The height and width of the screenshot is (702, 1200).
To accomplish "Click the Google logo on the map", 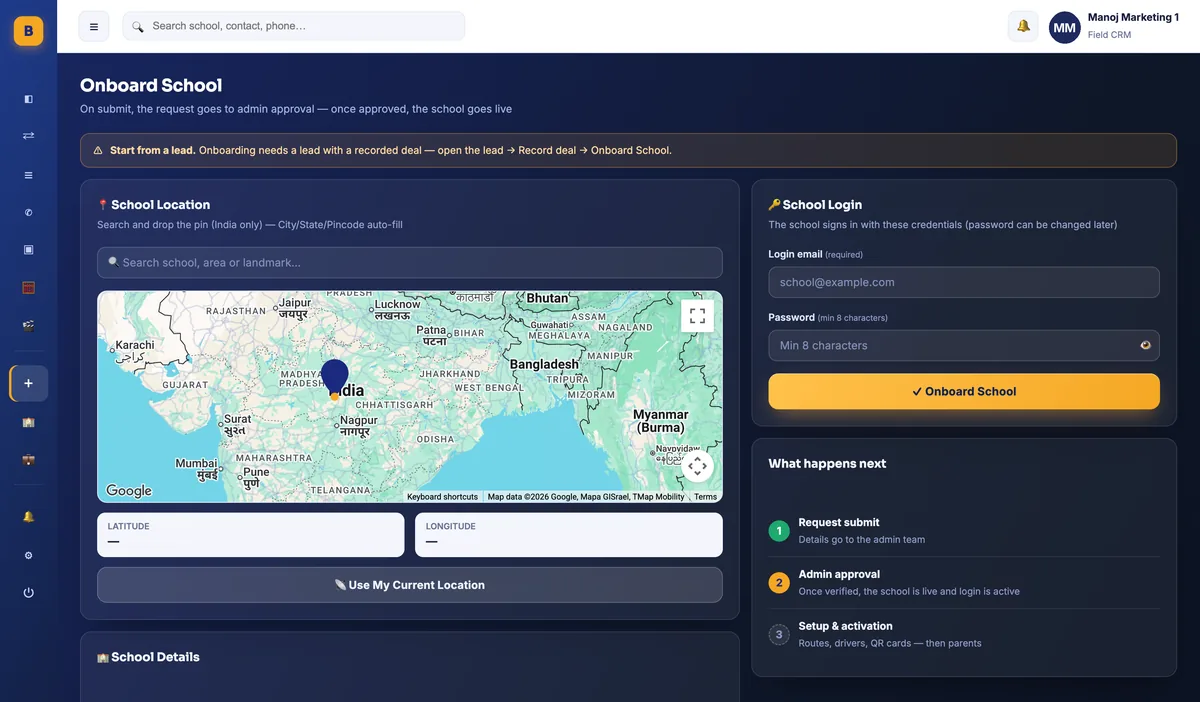I will pos(129,491).
